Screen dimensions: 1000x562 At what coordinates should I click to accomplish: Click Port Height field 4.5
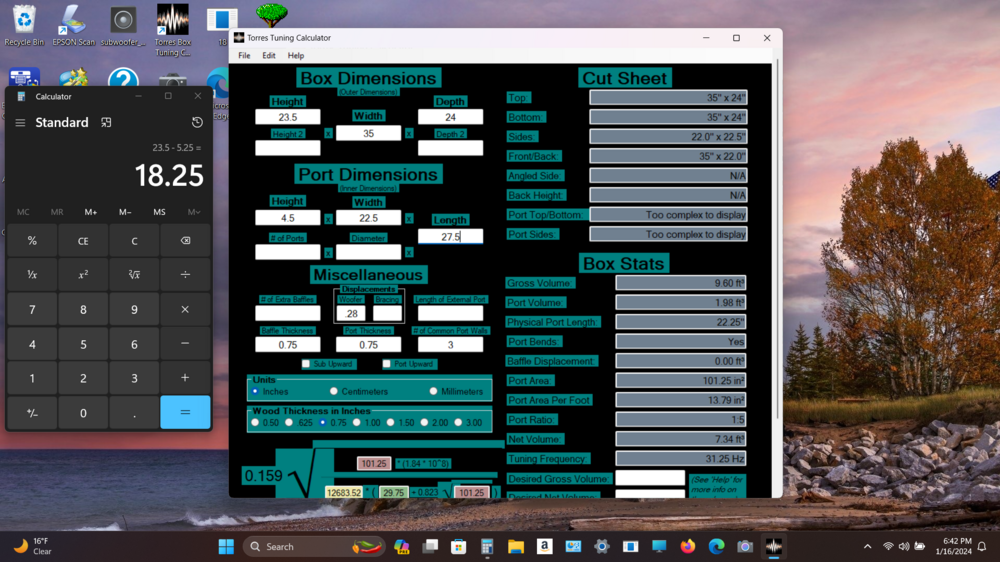click(288, 218)
